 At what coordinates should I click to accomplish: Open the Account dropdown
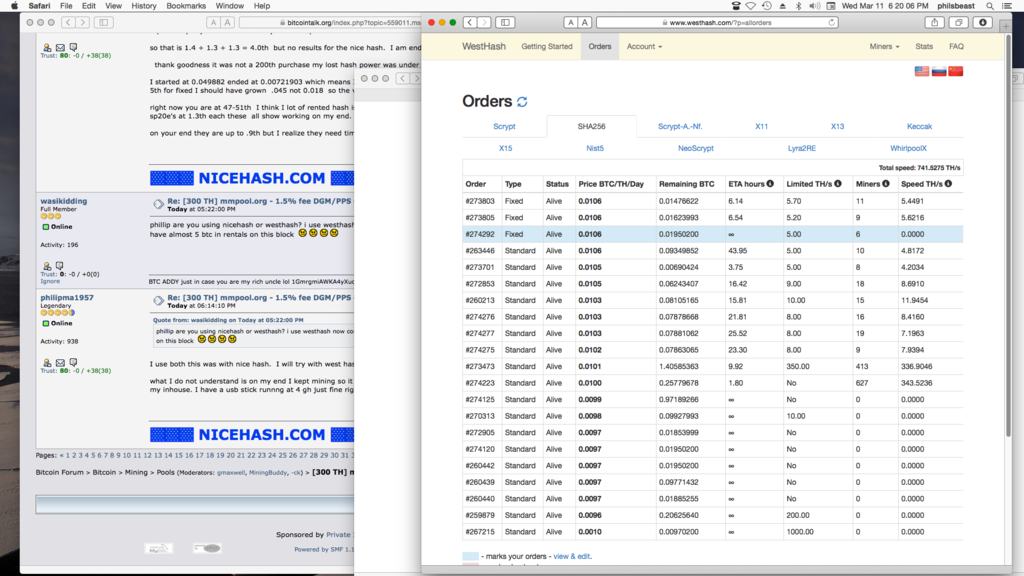click(644, 46)
